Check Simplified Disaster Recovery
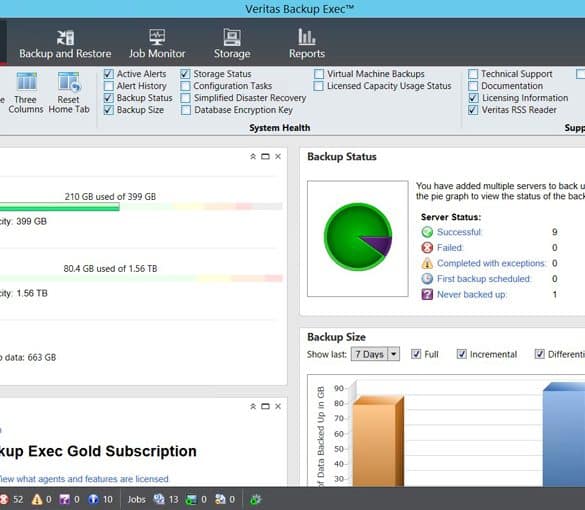Screen dimensions: 585x510 (185, 98)
